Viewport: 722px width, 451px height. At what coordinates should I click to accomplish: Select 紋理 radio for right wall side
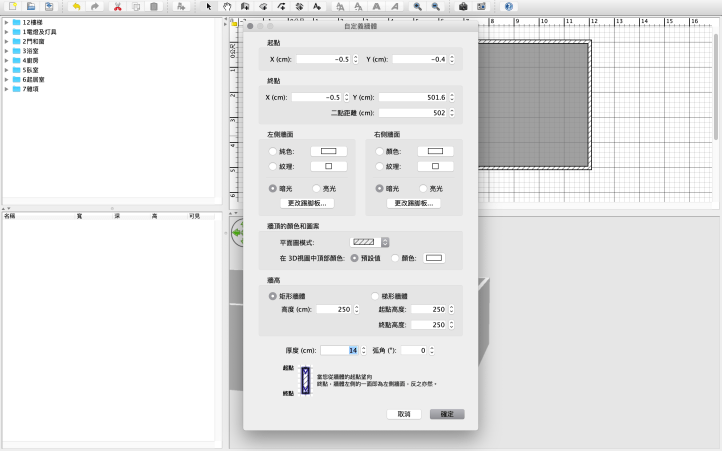click(x=380, y=166)
